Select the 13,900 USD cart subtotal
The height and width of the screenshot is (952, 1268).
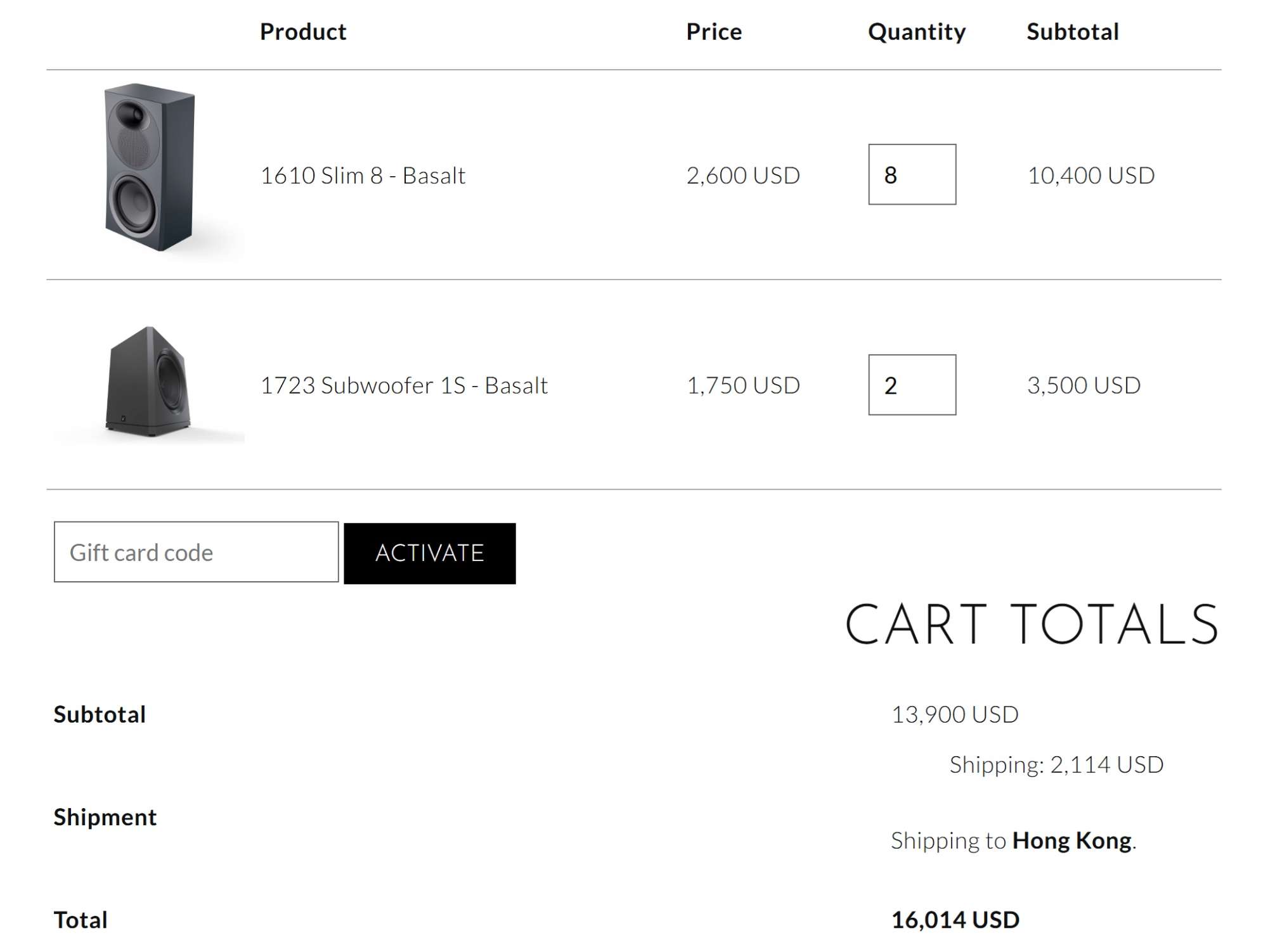[x=955, y=714]
